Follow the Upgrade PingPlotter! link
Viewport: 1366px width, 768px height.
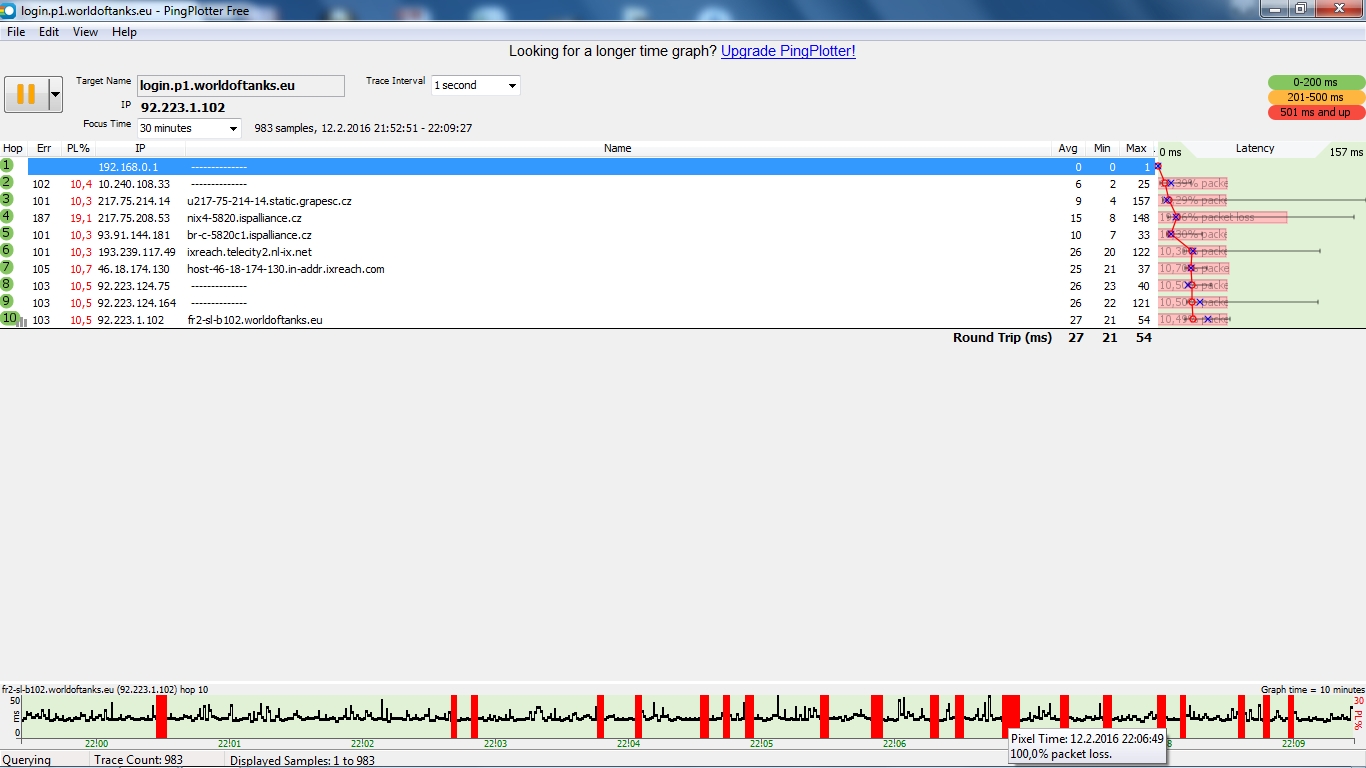[x=788, y=51]
